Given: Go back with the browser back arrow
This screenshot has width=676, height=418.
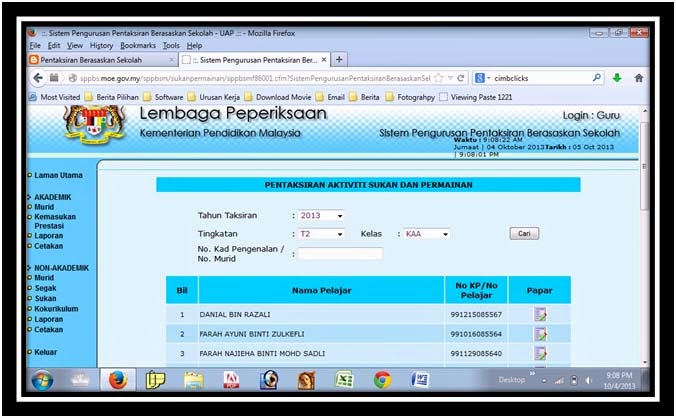Looking at the screenshot, I should coord(38,78).
